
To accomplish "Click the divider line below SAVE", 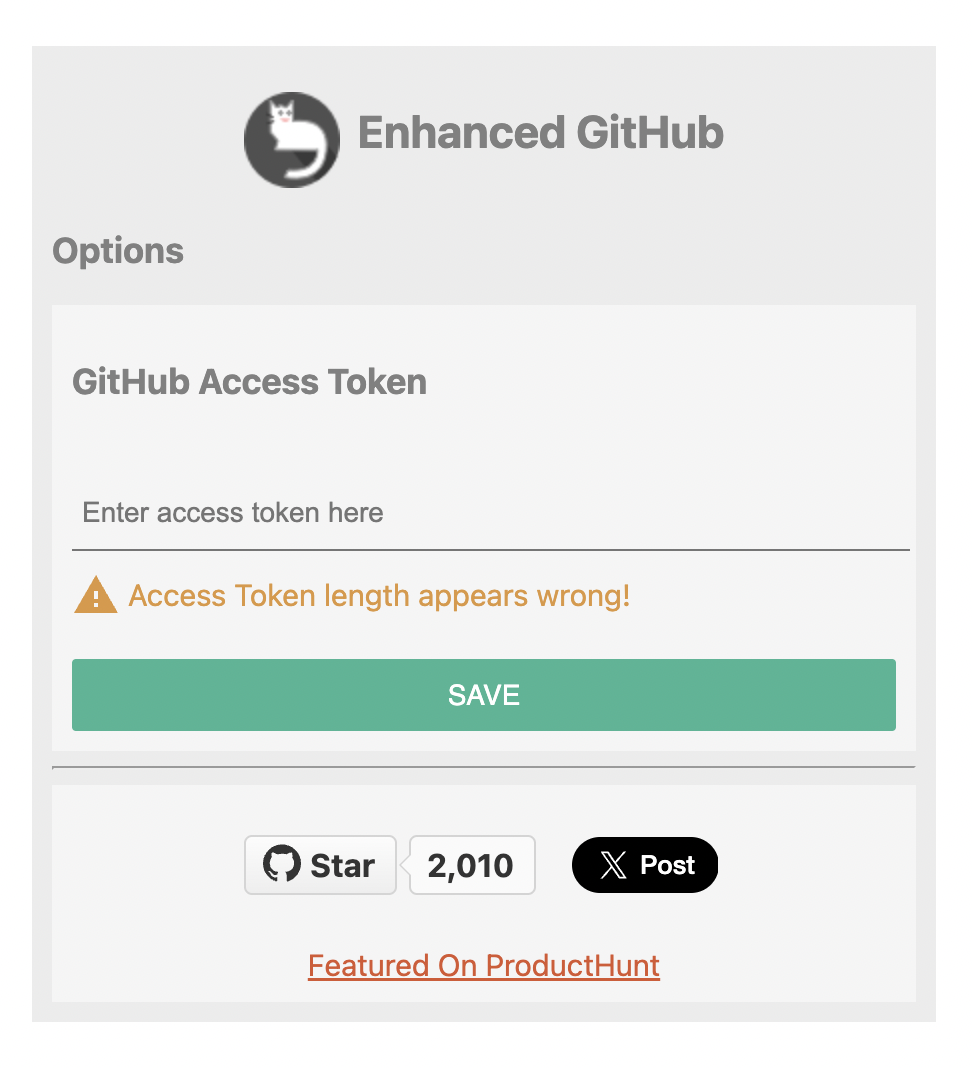I will [483, 767].
